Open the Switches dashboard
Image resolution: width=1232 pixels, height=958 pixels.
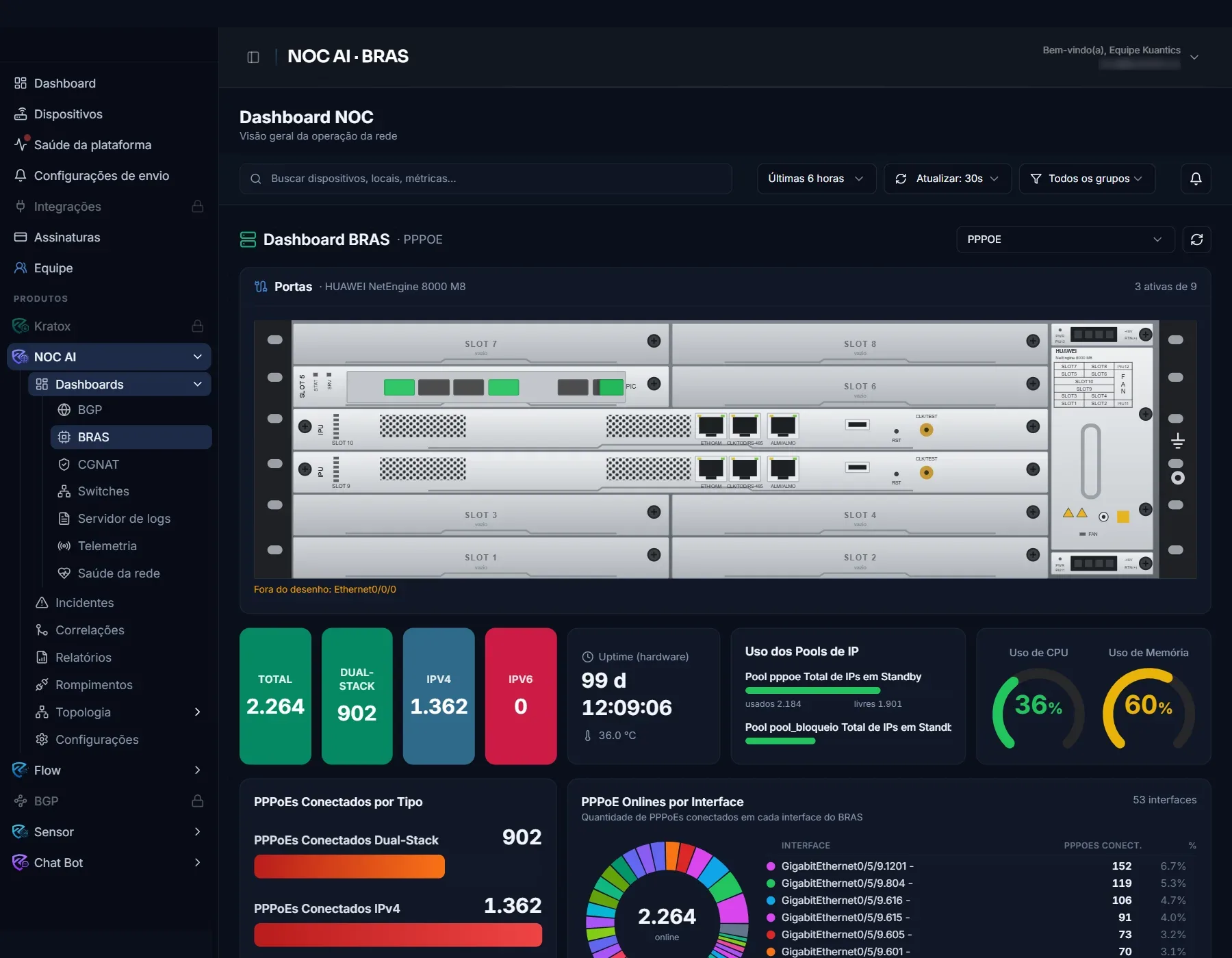pos(131,491)
